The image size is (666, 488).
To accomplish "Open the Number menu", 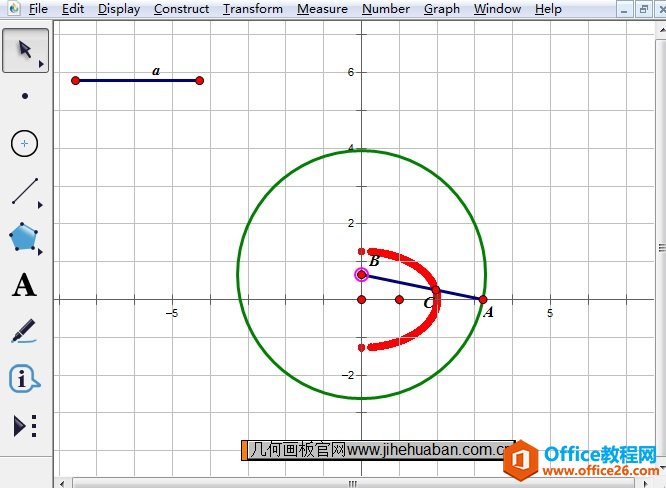I will click(x=386, y=9).
